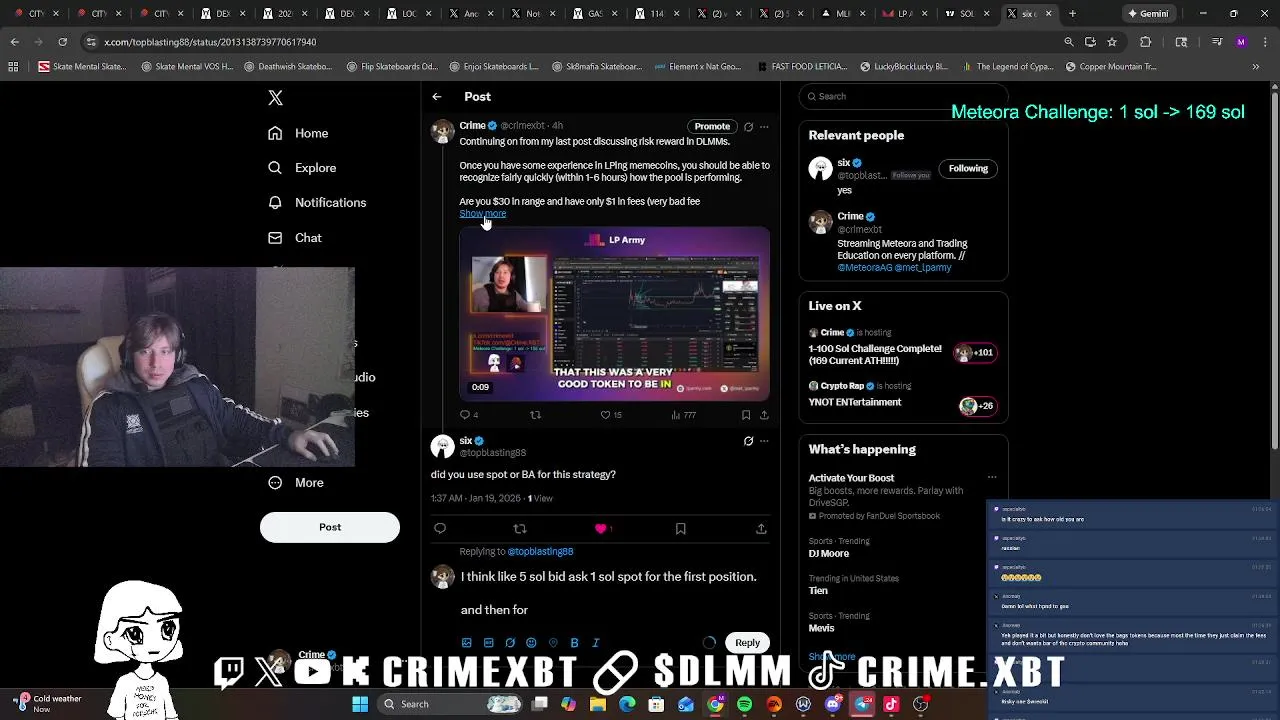Image resolution: width=1280 pixels, height=720 pixels.
Task: Open Chat in X sidebar
Action: tap(295, 238)
